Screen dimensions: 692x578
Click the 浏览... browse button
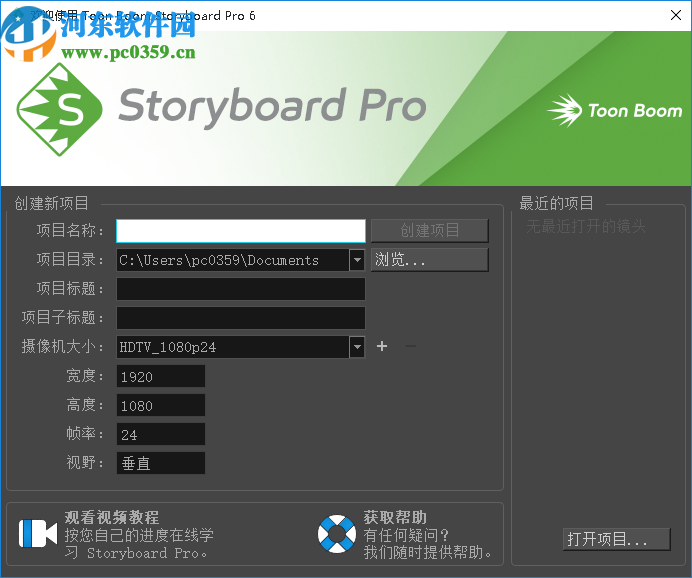click(x=429, y=259)
